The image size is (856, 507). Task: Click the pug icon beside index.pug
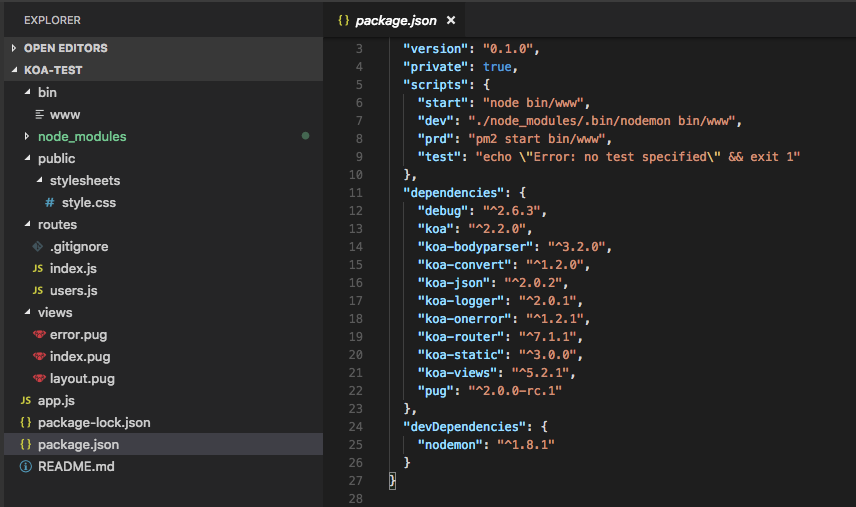(x=39, y=356)
